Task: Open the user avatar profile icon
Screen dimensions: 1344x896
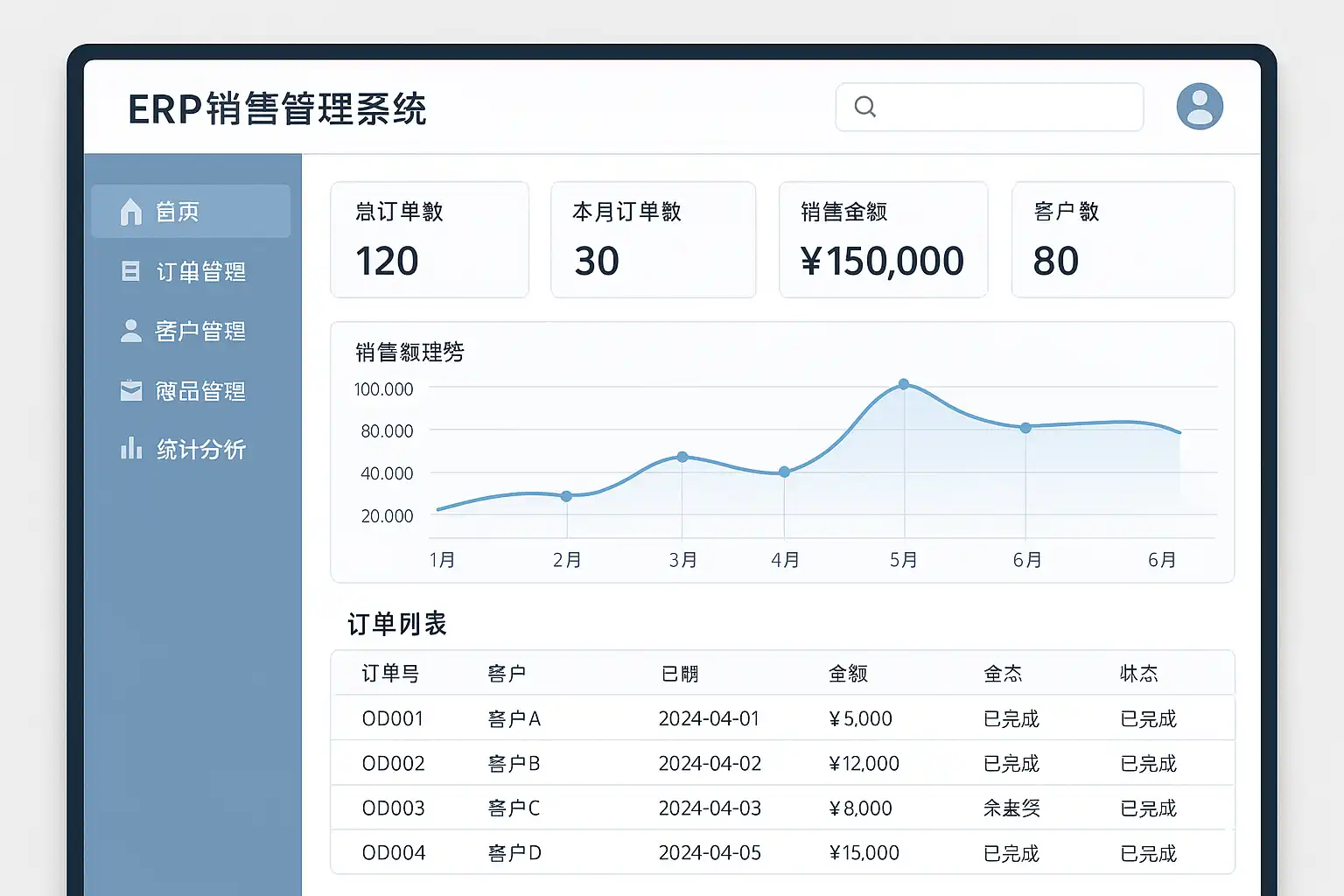Action: tap(1199, 107)
